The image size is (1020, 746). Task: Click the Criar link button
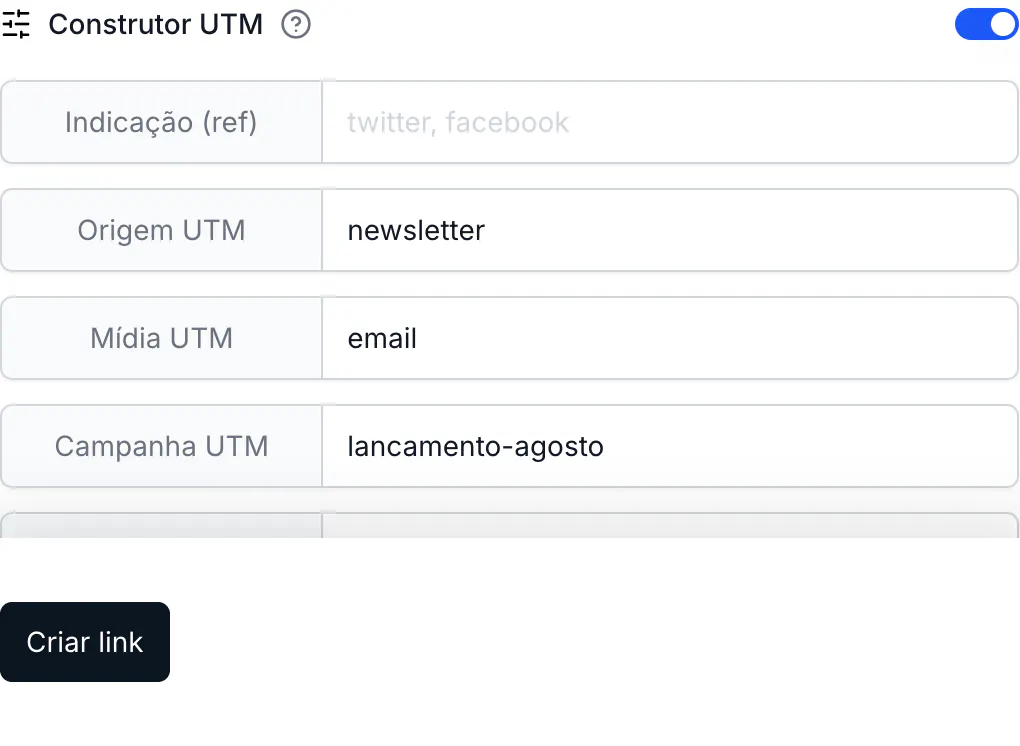[85, 642]
